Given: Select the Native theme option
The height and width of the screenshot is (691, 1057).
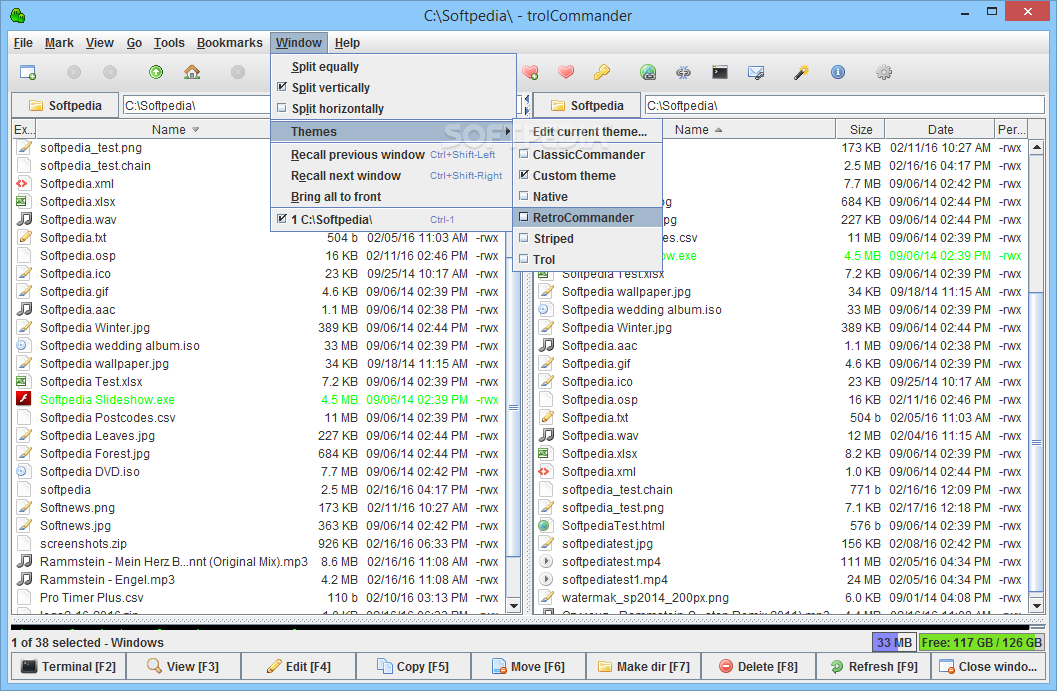Looking at the screenshot, I should click(587, 196).
